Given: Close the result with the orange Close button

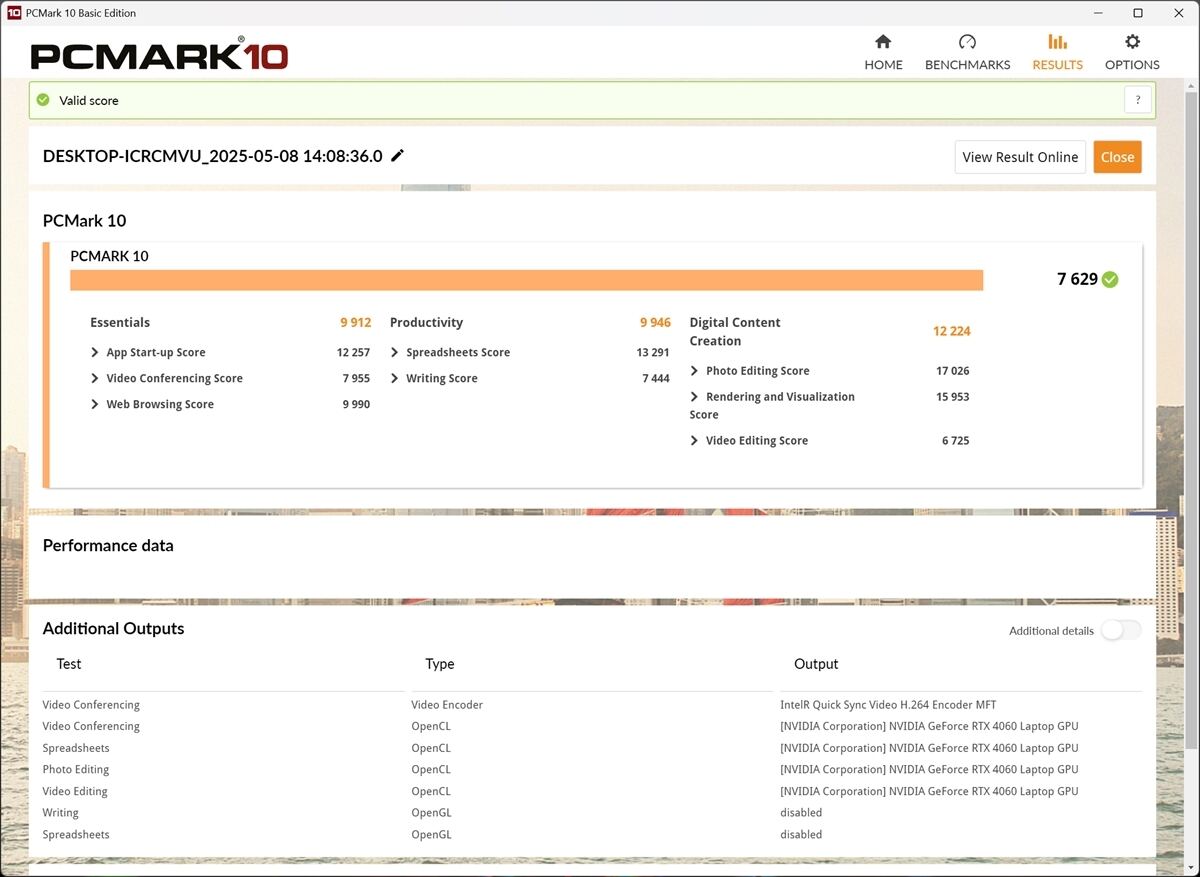Looking at the screenshot, I should tap(1117, 157).
